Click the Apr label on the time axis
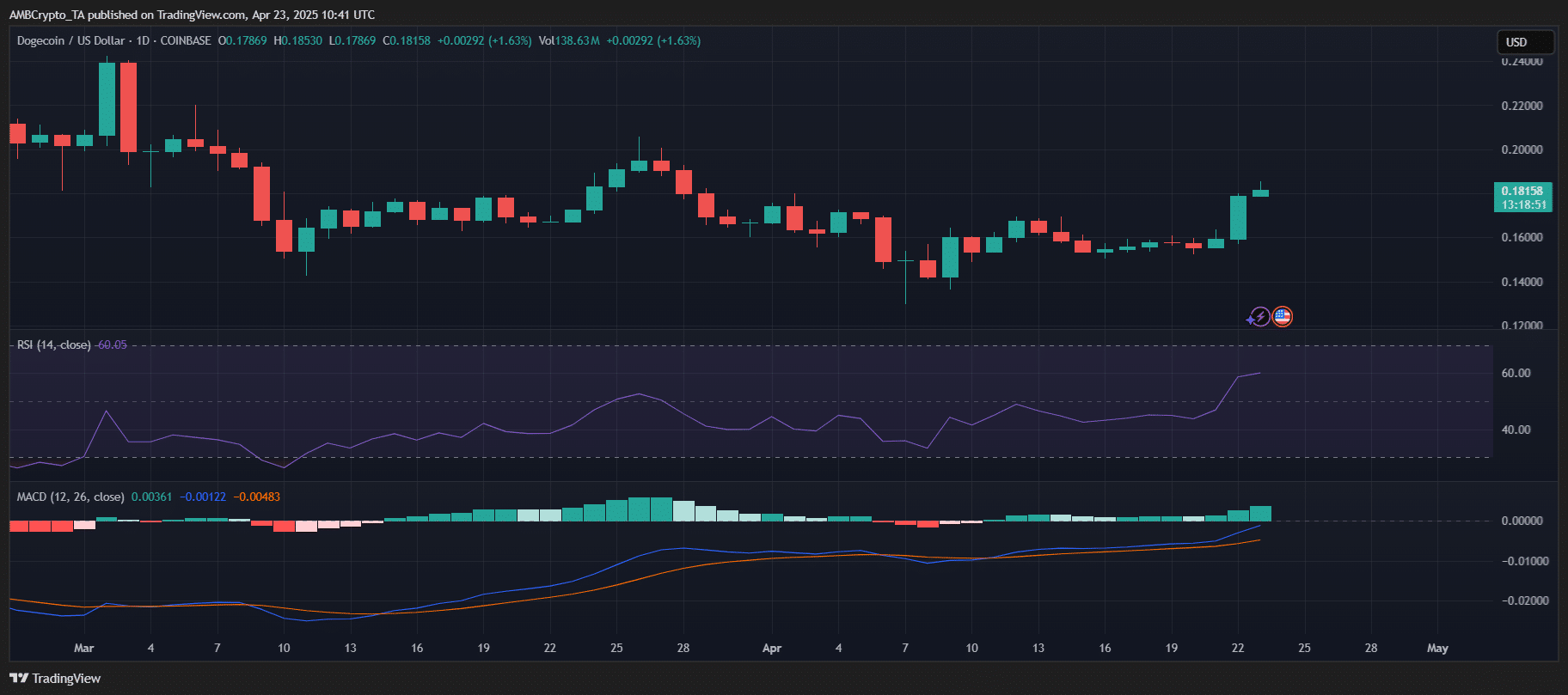 tap(772, 649)
